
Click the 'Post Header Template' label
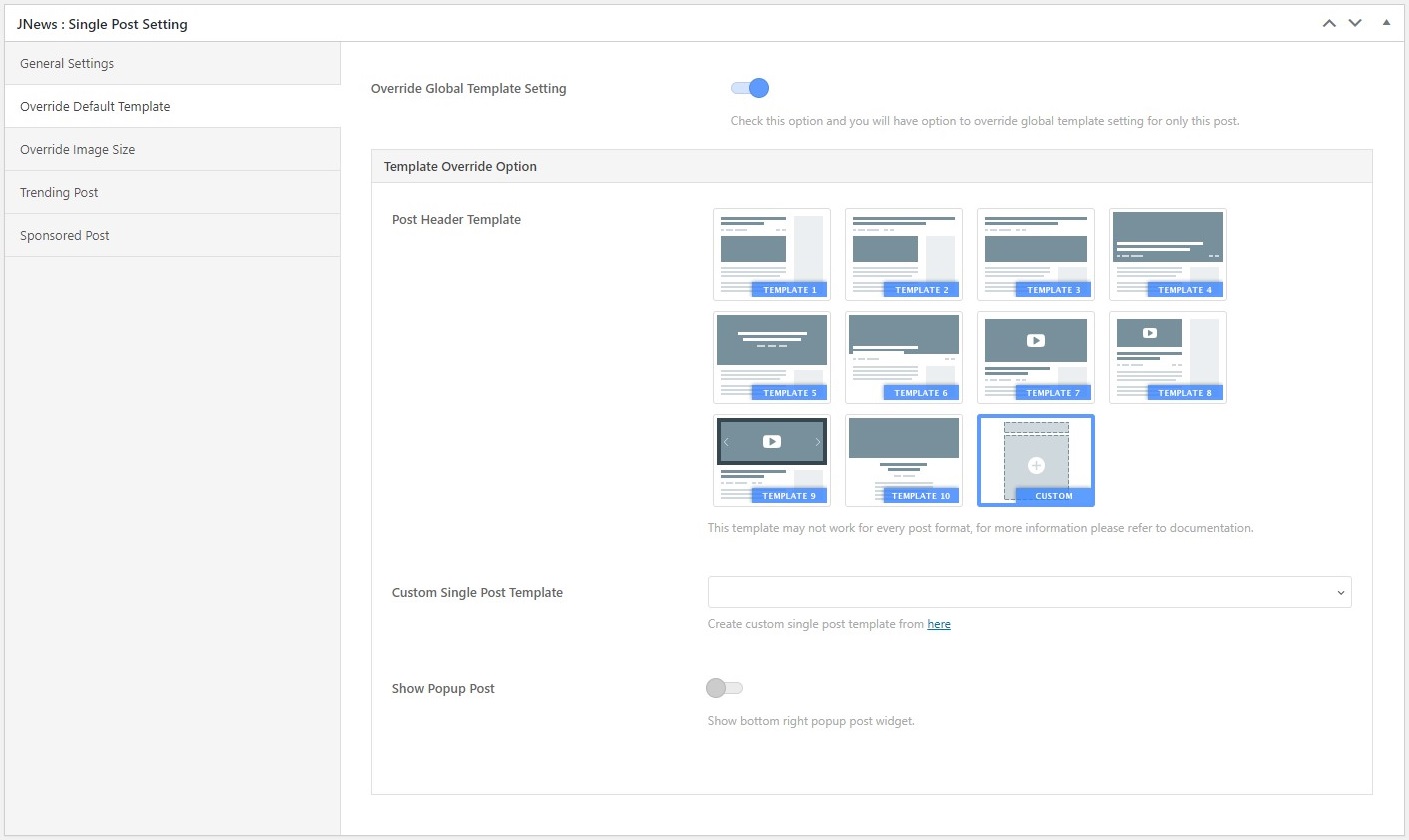coord(456,220)
